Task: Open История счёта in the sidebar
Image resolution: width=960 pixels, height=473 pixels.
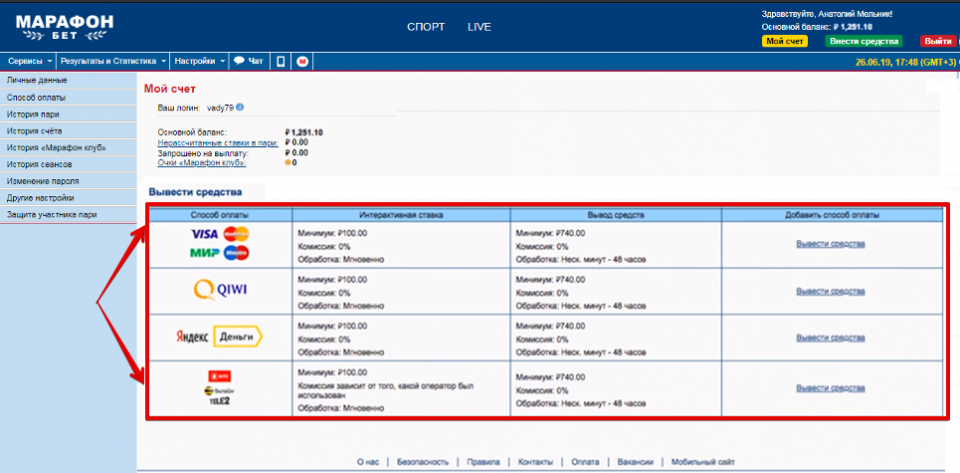Action: (69, 131)
